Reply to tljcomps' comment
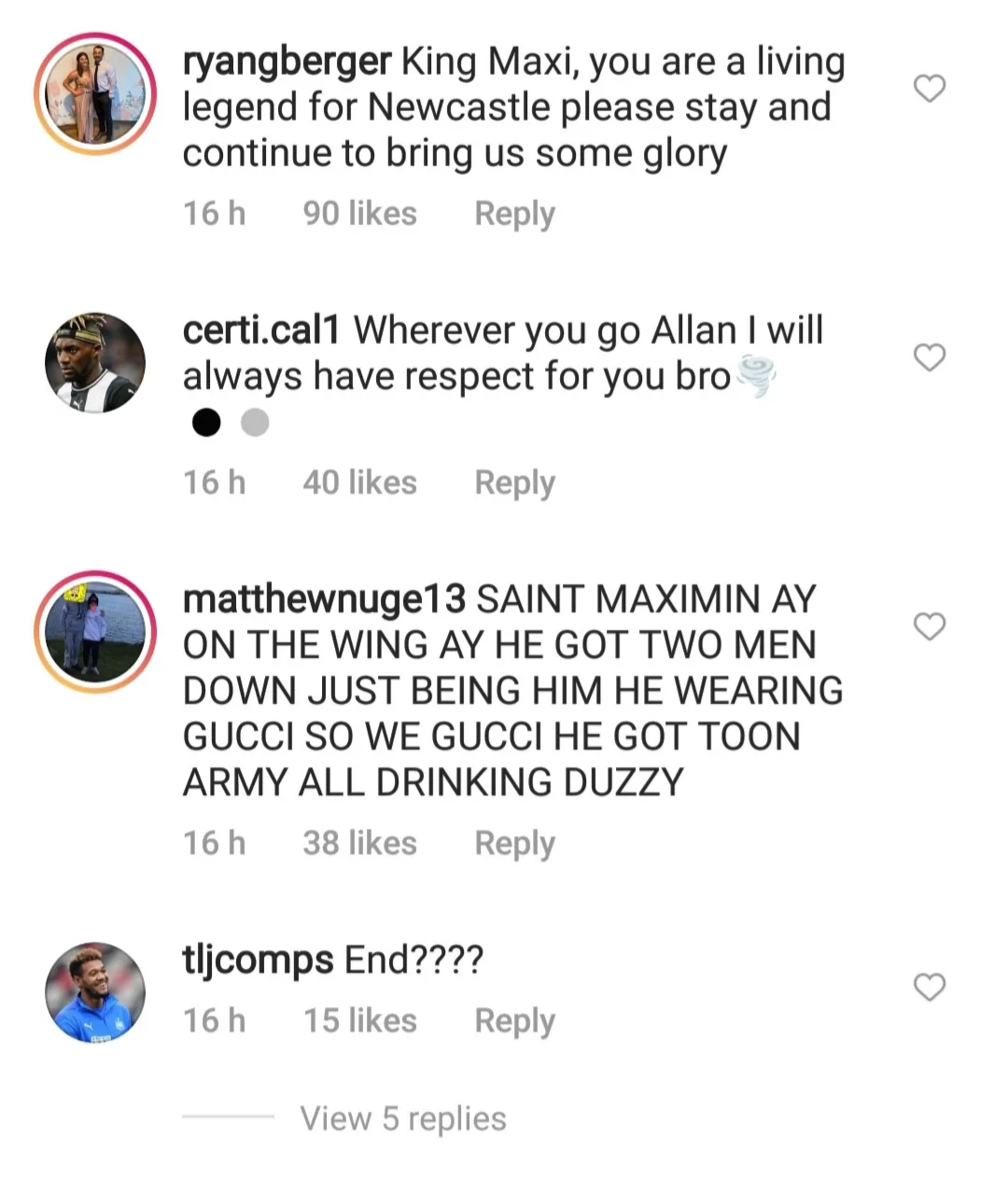Image resolution: width=1008 pixels, height=1193 pixels. 514,1020
